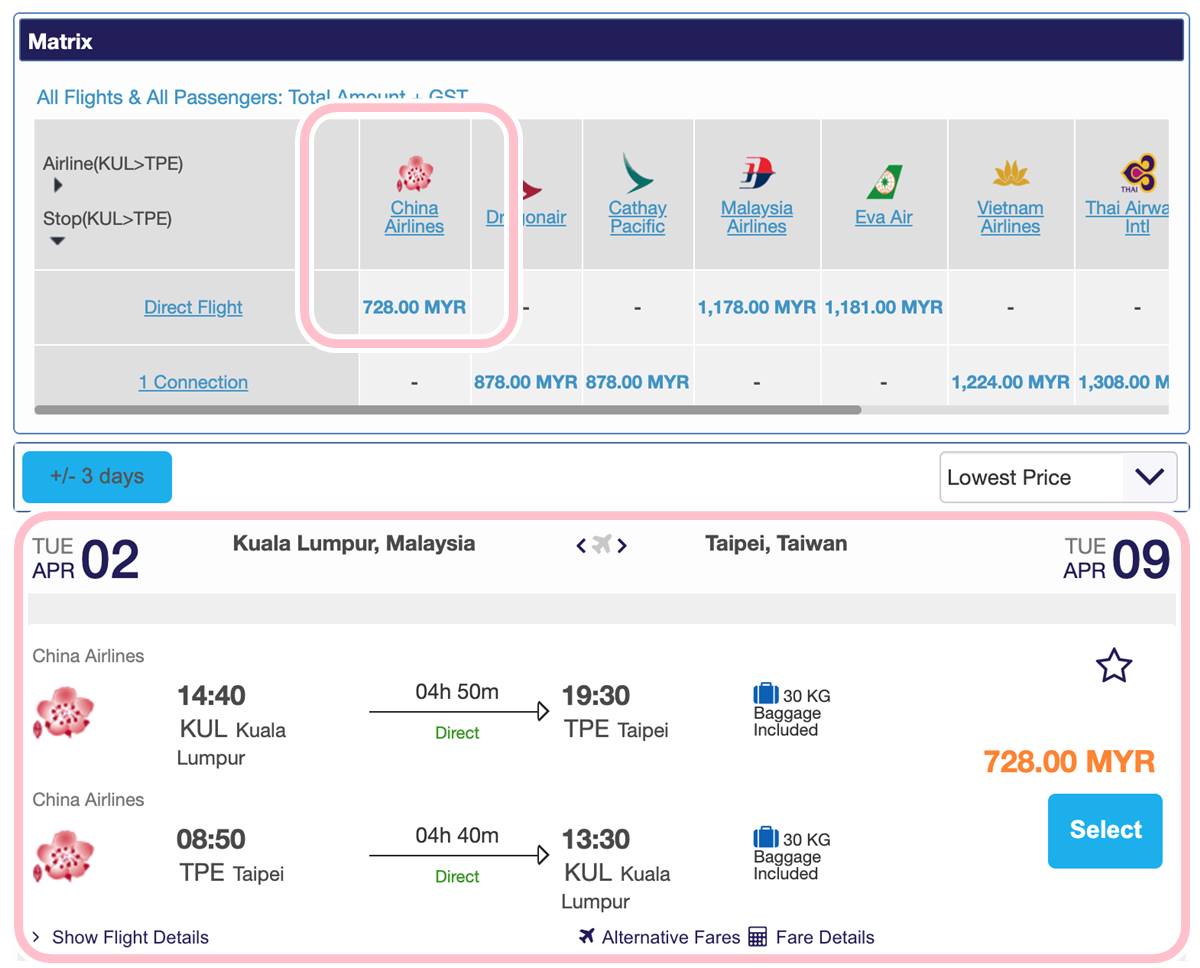Select the 728.00 MYR China Airlines direct fare
The width and height of the screenshot is (1200, 968).
click(x=414, y=307)
